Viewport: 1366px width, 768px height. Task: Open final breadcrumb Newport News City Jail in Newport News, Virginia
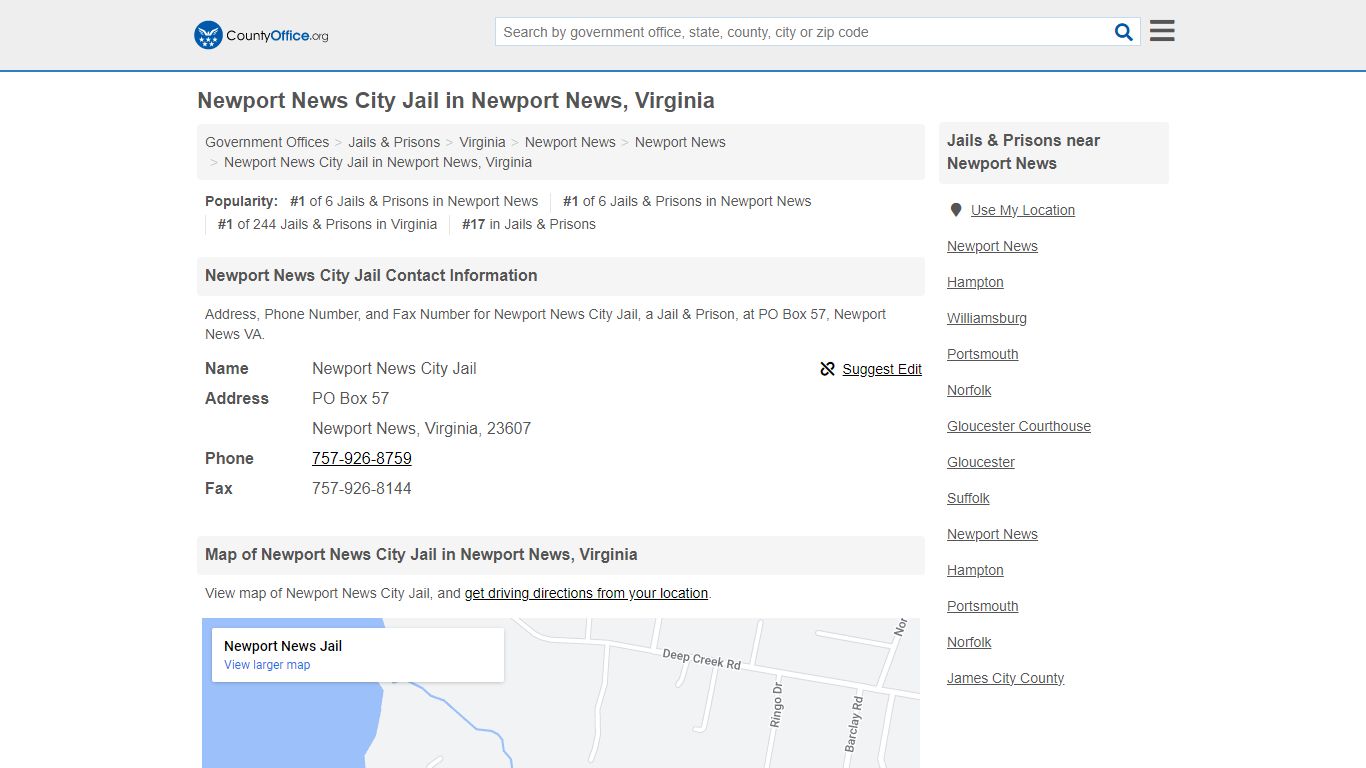coord(378,162)
